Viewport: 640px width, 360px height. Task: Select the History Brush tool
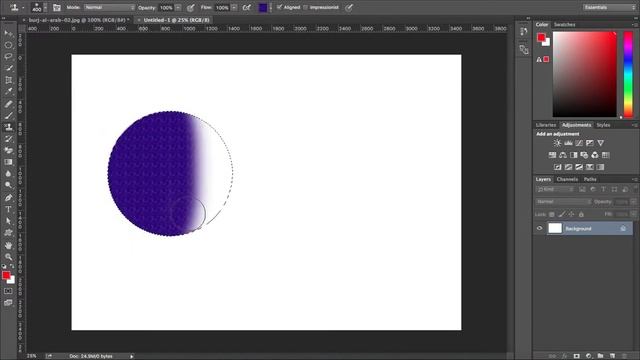click(8, 139)
